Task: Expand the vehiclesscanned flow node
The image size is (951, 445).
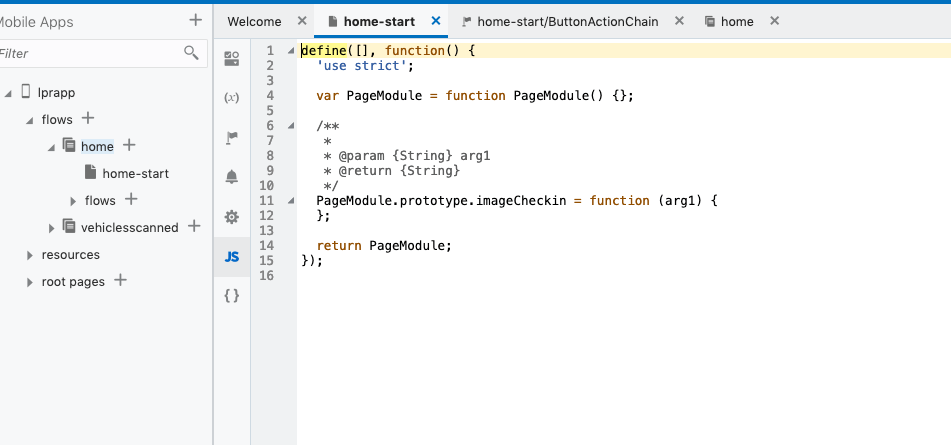Action: point(52,228)
